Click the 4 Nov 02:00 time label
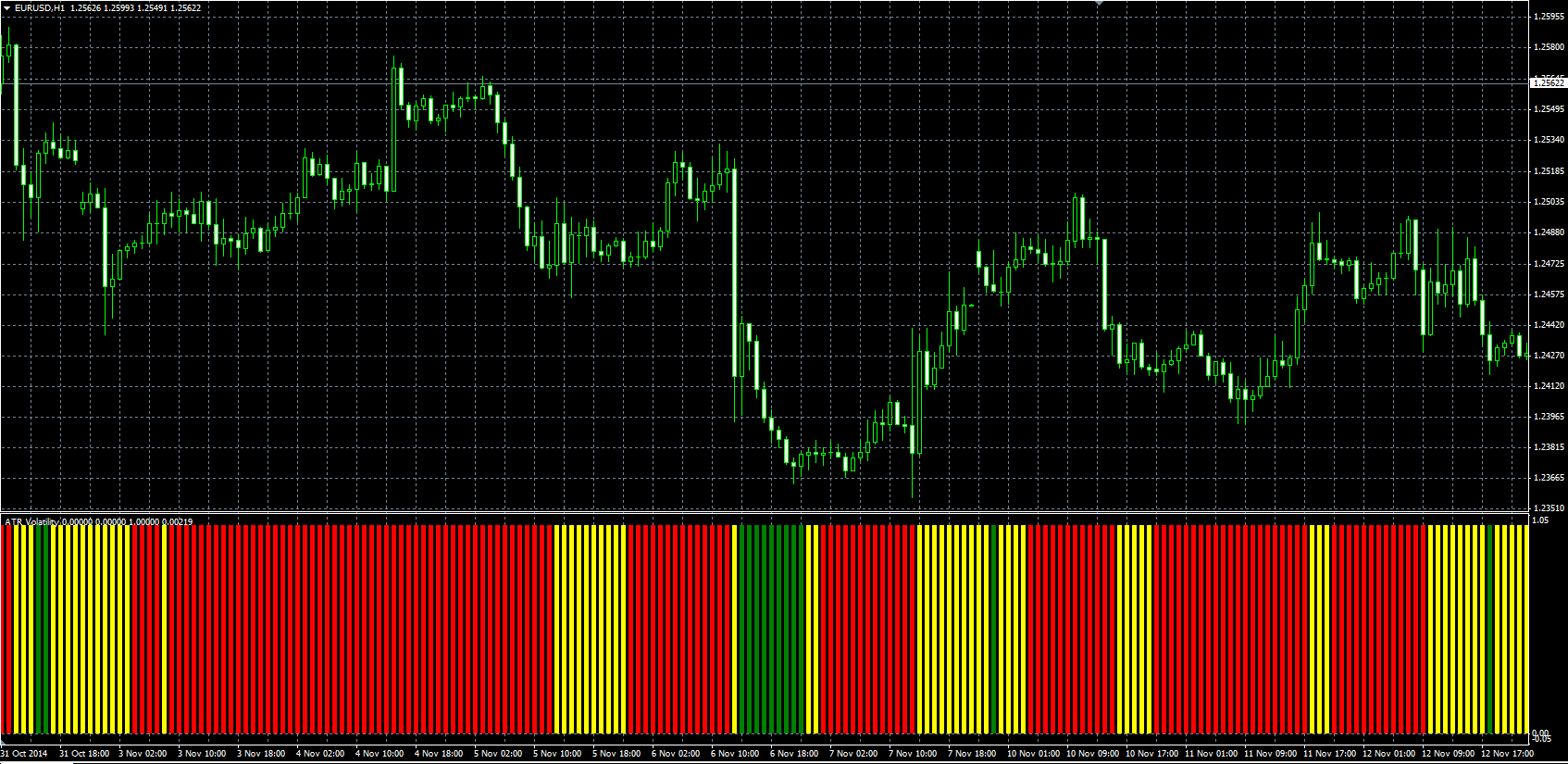Viewport: 1568px width, 764px height. pyautogui.click(x=321, y=754)
